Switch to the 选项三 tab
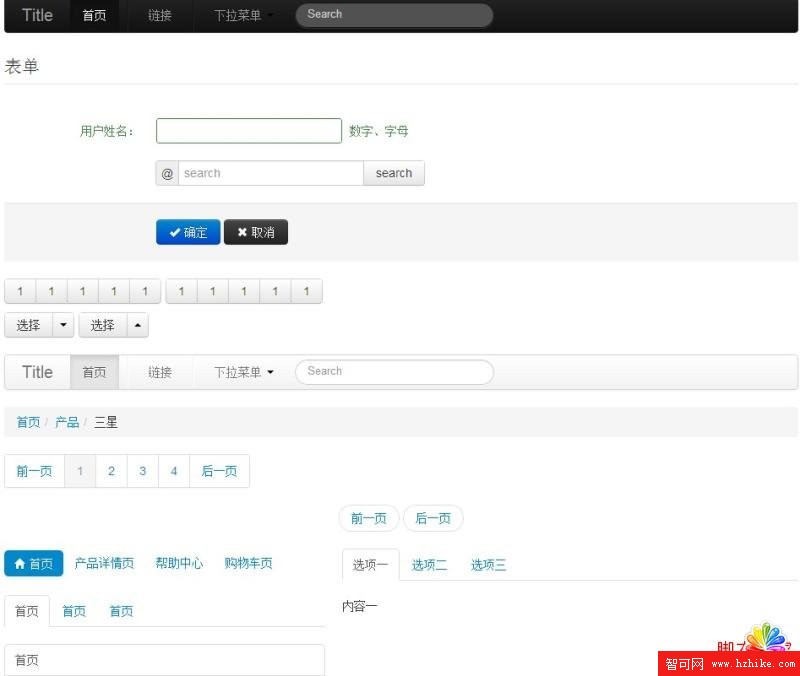This screenshot has height=676, width=800. coord(488,565)
